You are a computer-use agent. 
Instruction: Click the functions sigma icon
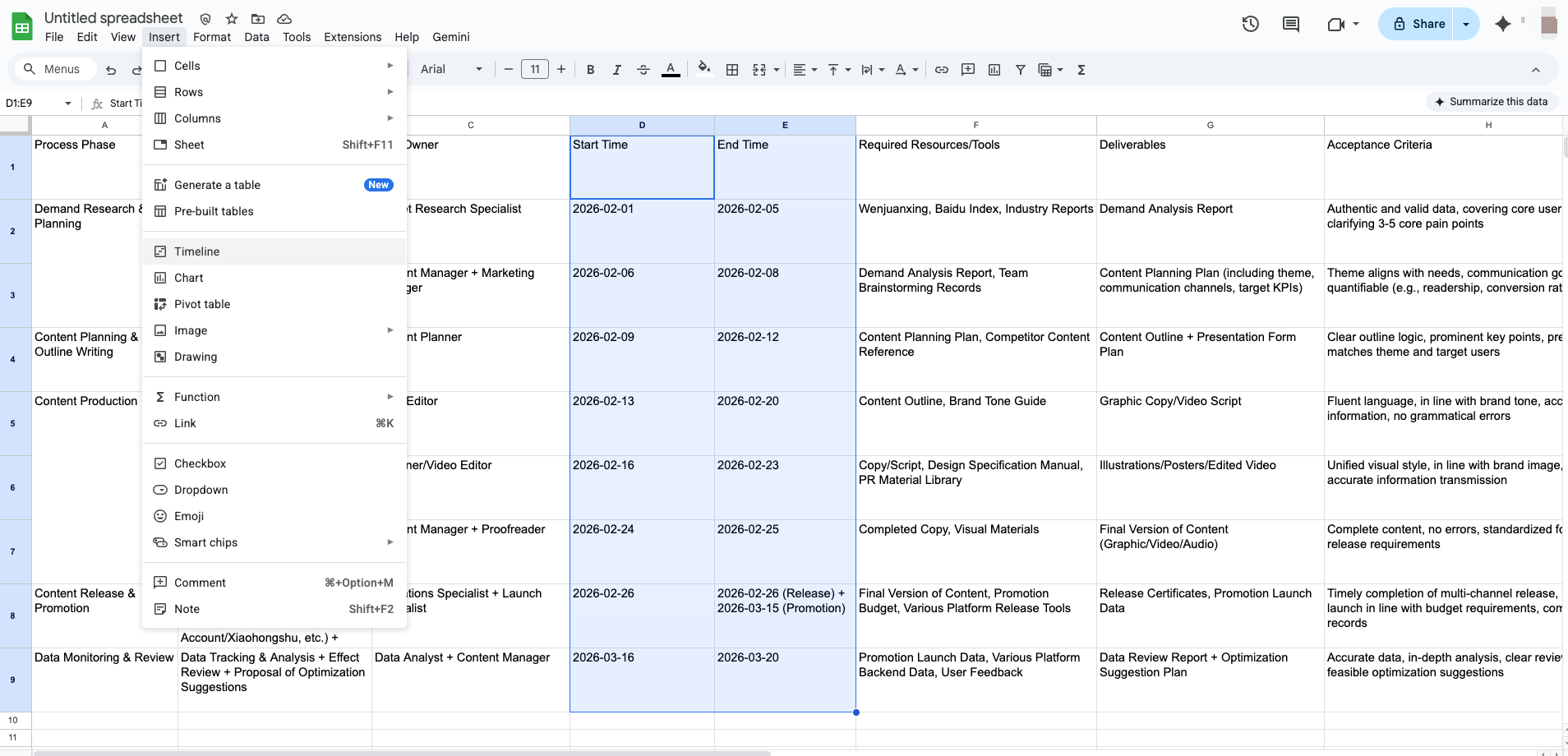point(1081,70)
